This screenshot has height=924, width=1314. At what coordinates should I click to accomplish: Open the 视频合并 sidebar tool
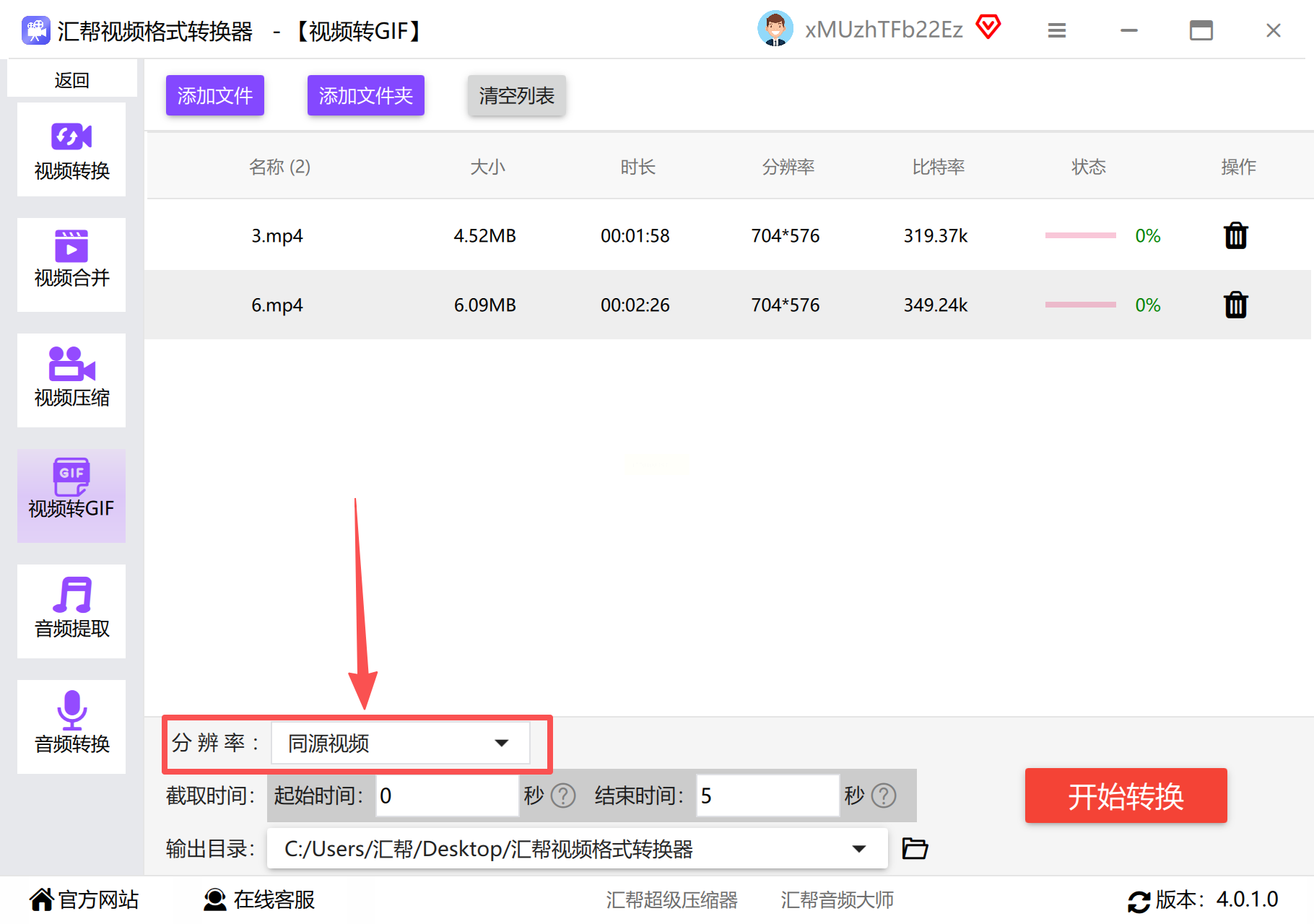click(x=71, y=265)
